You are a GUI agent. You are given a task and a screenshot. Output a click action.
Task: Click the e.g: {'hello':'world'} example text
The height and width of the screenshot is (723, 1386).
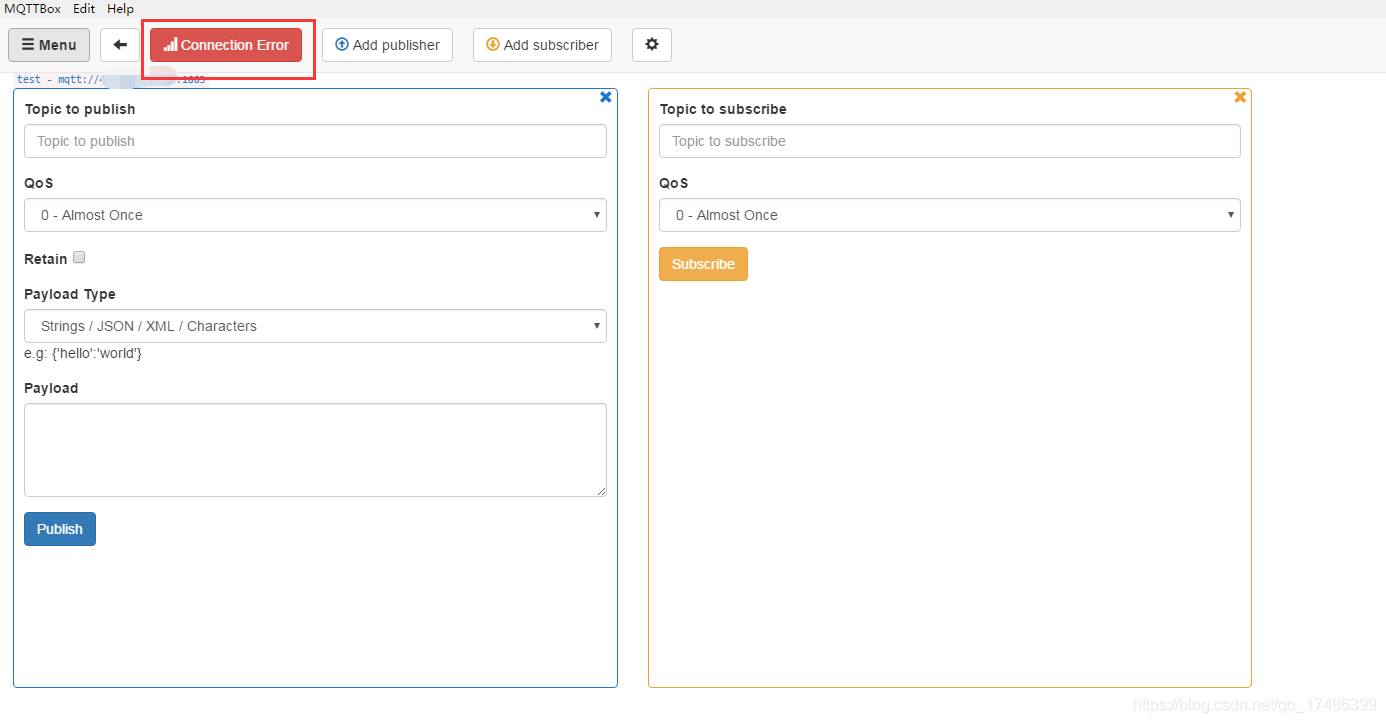point(83,353)
